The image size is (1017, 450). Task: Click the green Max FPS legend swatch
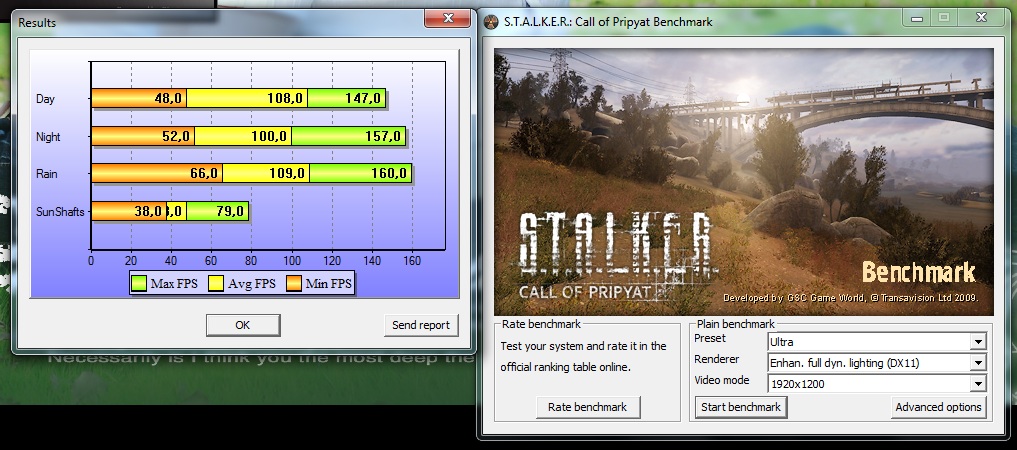[x=139, y=283]
